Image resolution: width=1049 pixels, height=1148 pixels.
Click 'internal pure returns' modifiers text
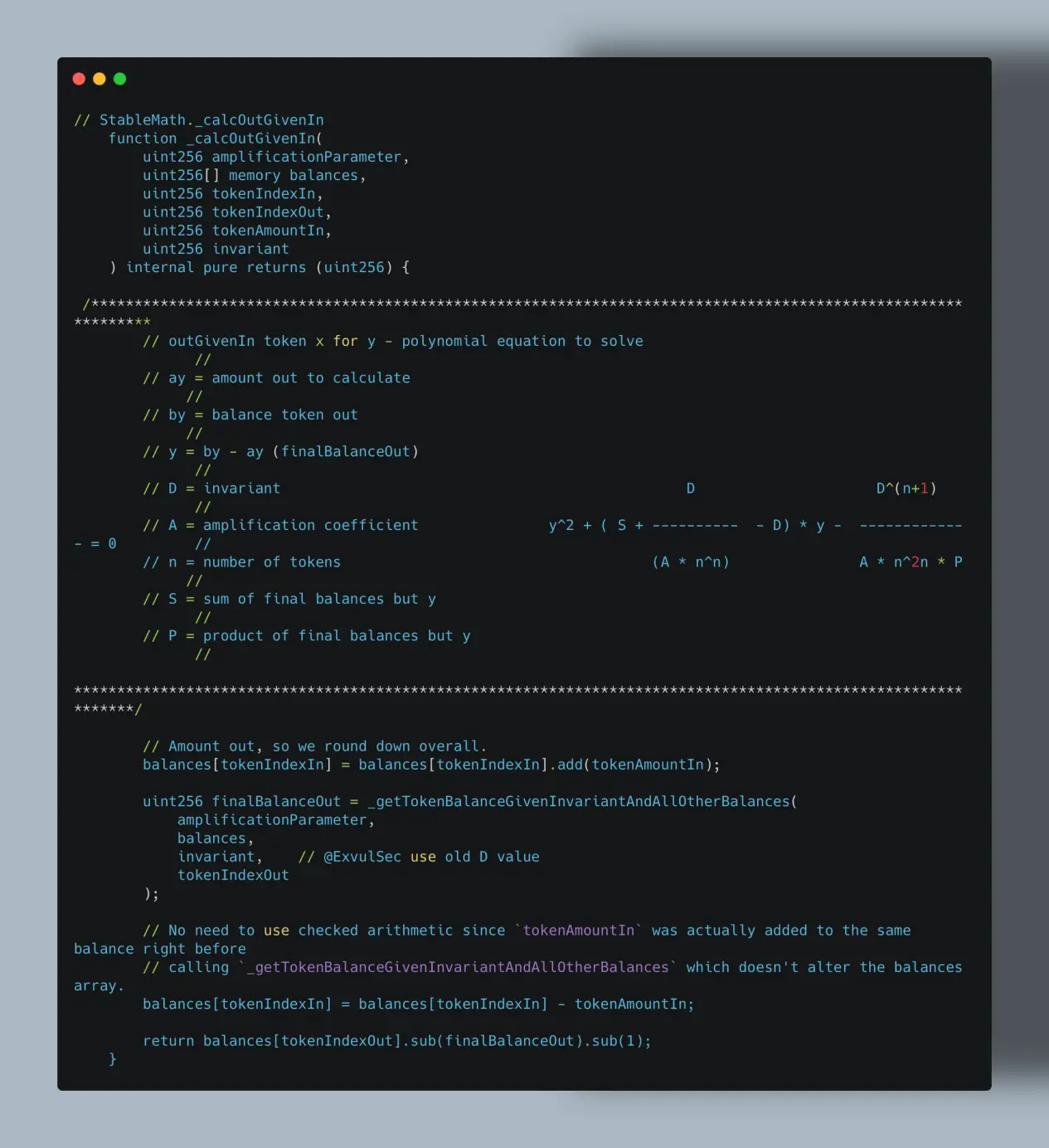pos(216,267)
